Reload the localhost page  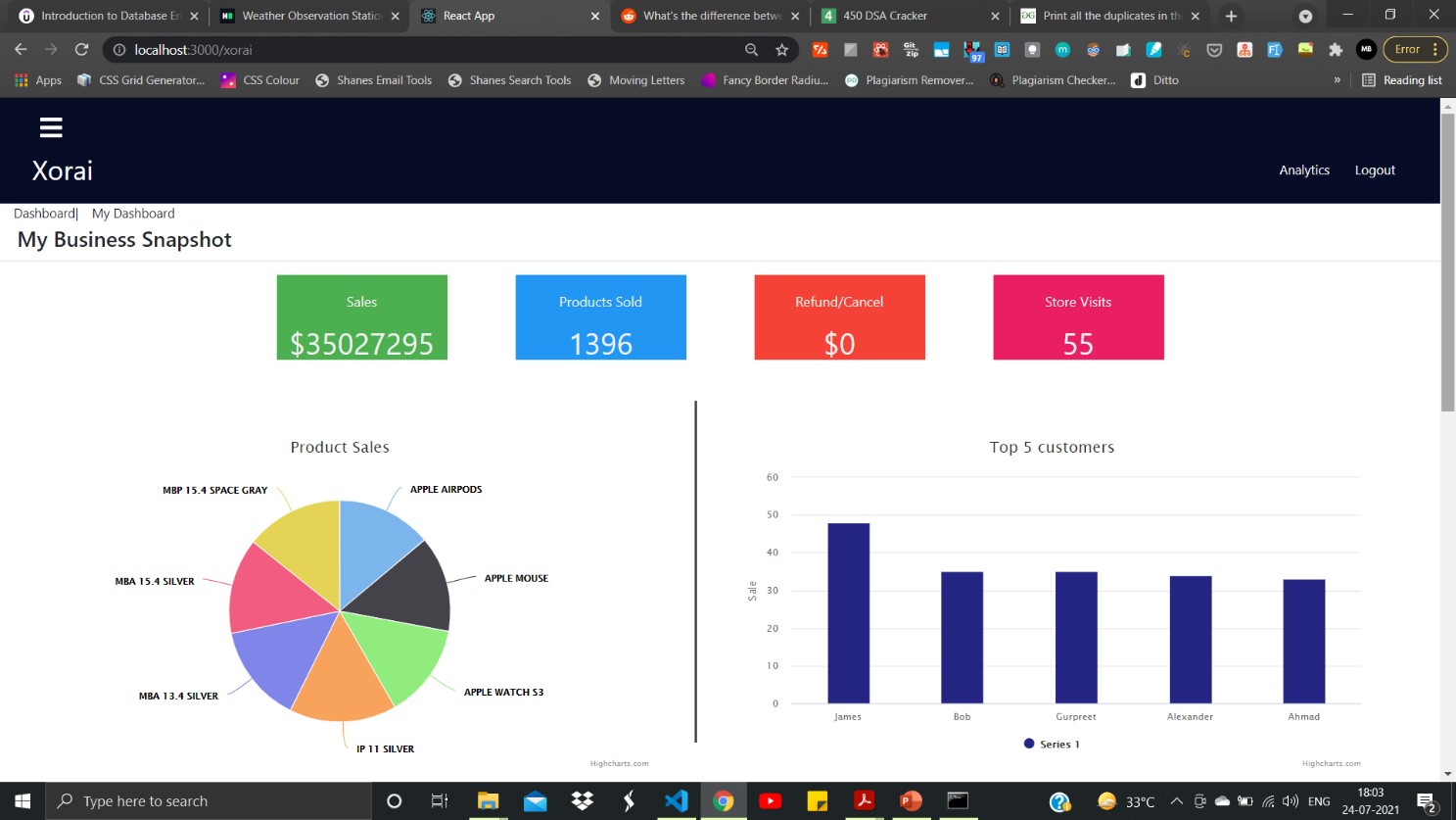(80, 50)
